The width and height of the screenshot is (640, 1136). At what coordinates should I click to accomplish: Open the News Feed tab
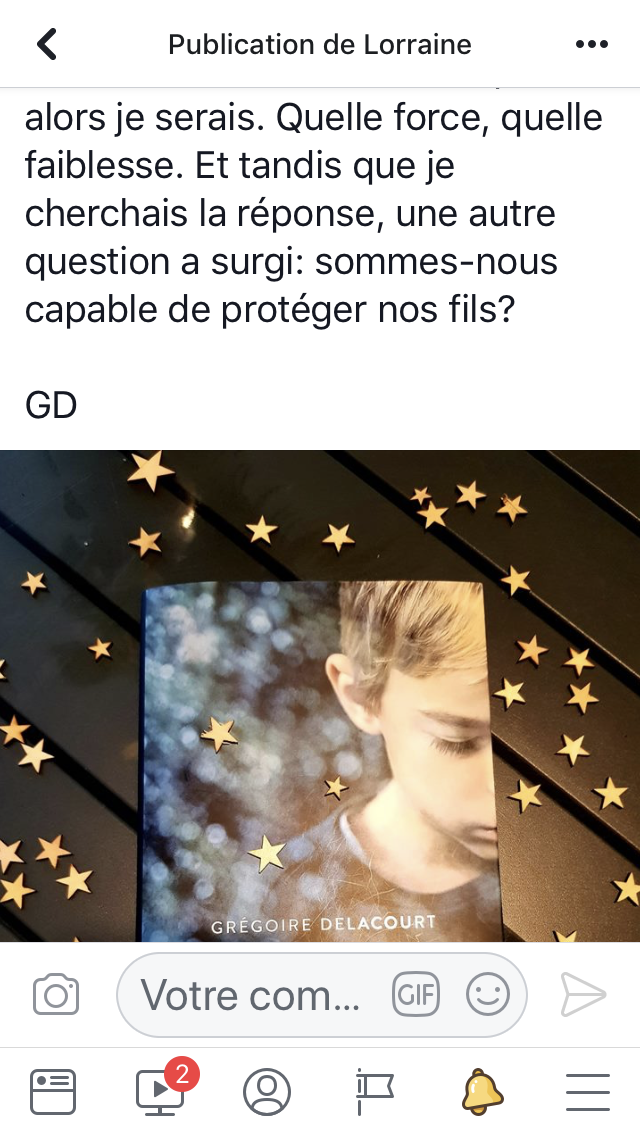[x=53, y=1091]
